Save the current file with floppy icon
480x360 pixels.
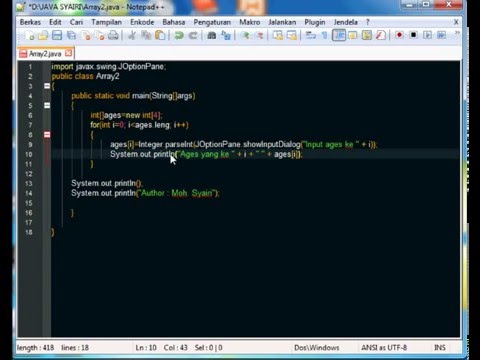pos(57,35)
